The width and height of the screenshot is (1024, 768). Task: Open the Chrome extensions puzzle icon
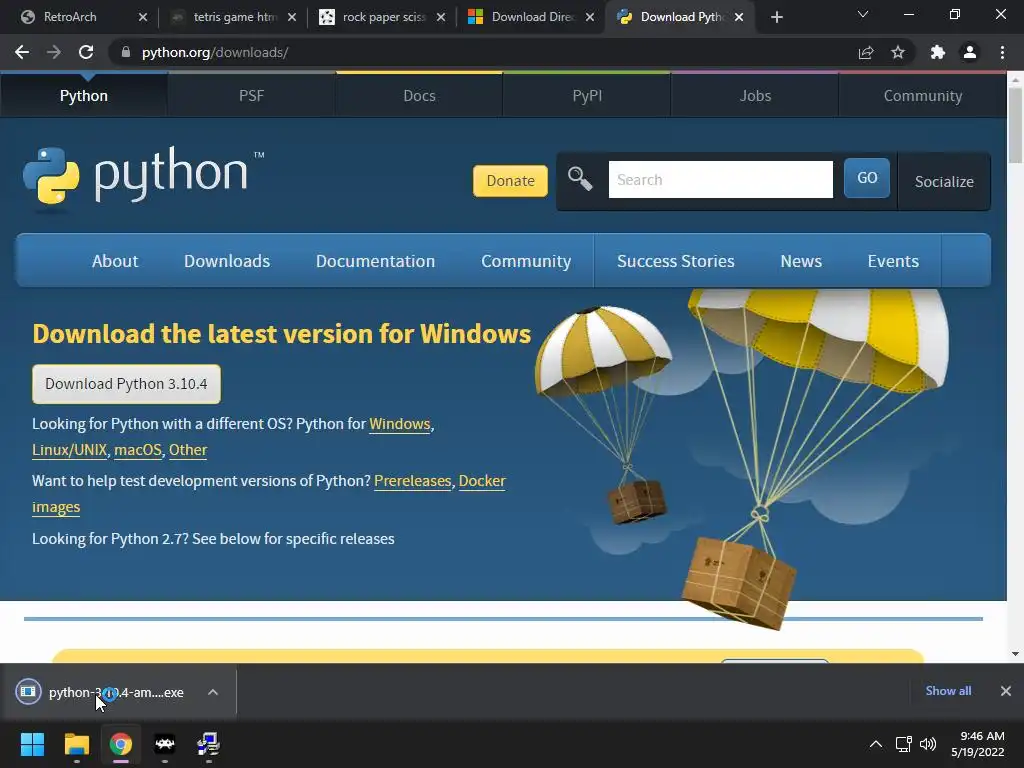click(x=938, y=52)
